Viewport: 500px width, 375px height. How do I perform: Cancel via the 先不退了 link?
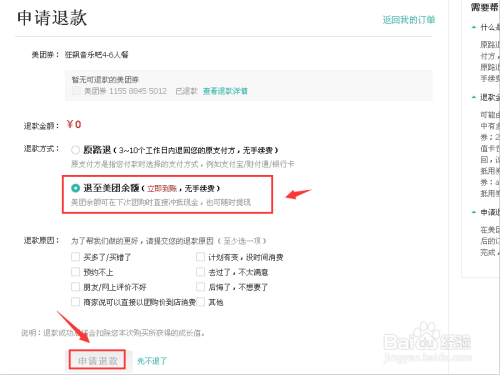[x=152, y=361]
